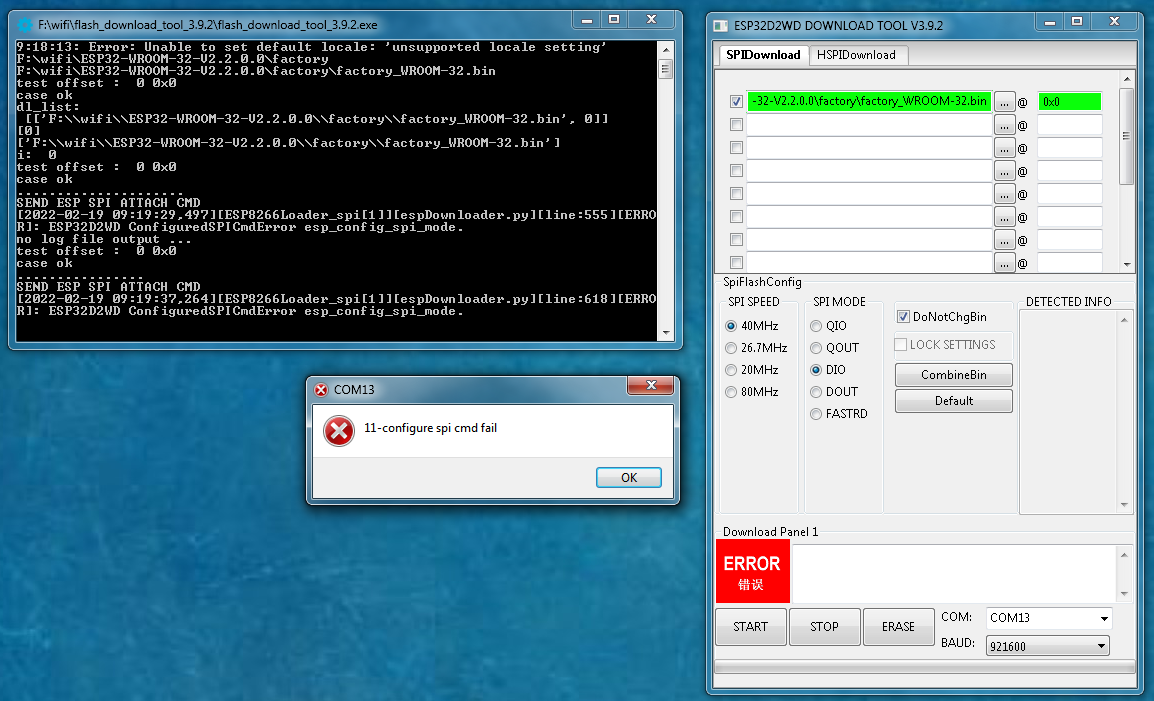Viewport: 1154px width, 701px height.
Task: Click the CombineBin button
Action: pyautogui.click(x=954, y=375)
